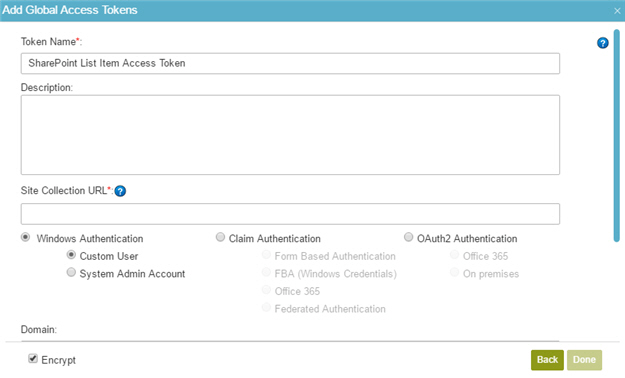Select Office 365 under OAuth2 Authentication
The width and height of the screenshot is (625, 378).
[x=454, y=254]
